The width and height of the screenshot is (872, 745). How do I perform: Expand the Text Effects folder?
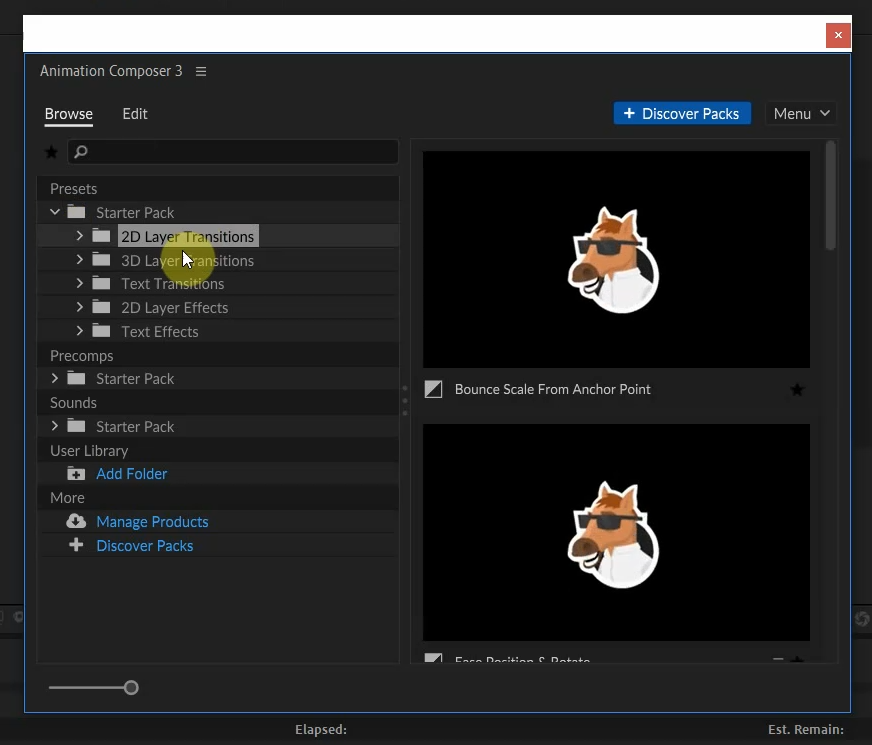pos(80,331)
